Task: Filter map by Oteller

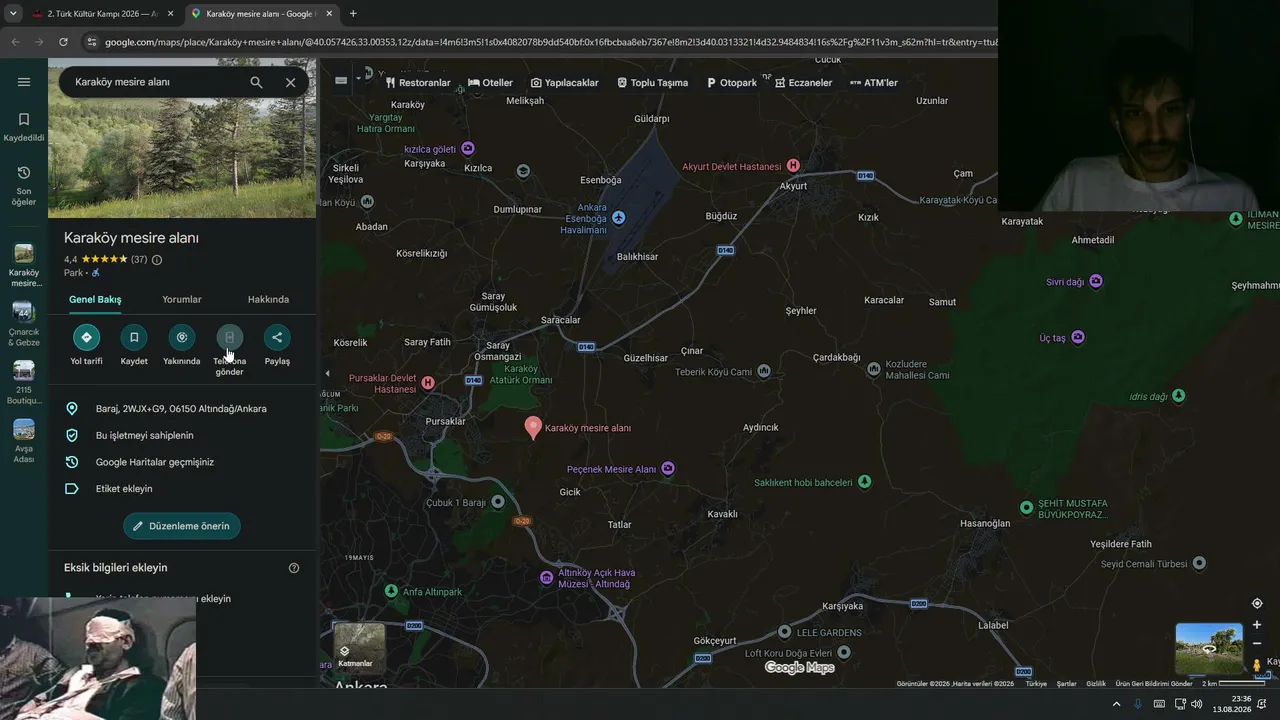Action: click(490, 83)
